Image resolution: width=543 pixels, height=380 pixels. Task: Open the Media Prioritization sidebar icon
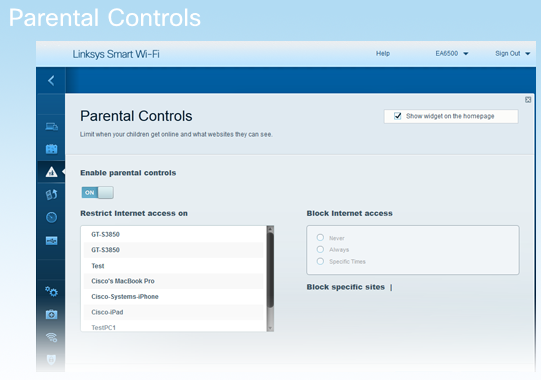point(51,194)
